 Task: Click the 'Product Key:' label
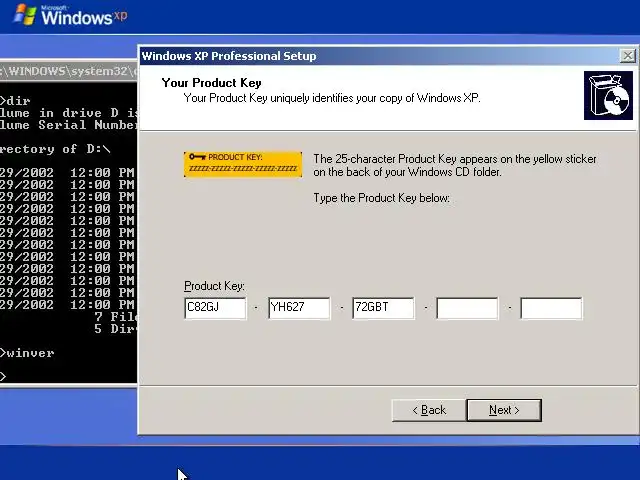[x=214, y=286]
